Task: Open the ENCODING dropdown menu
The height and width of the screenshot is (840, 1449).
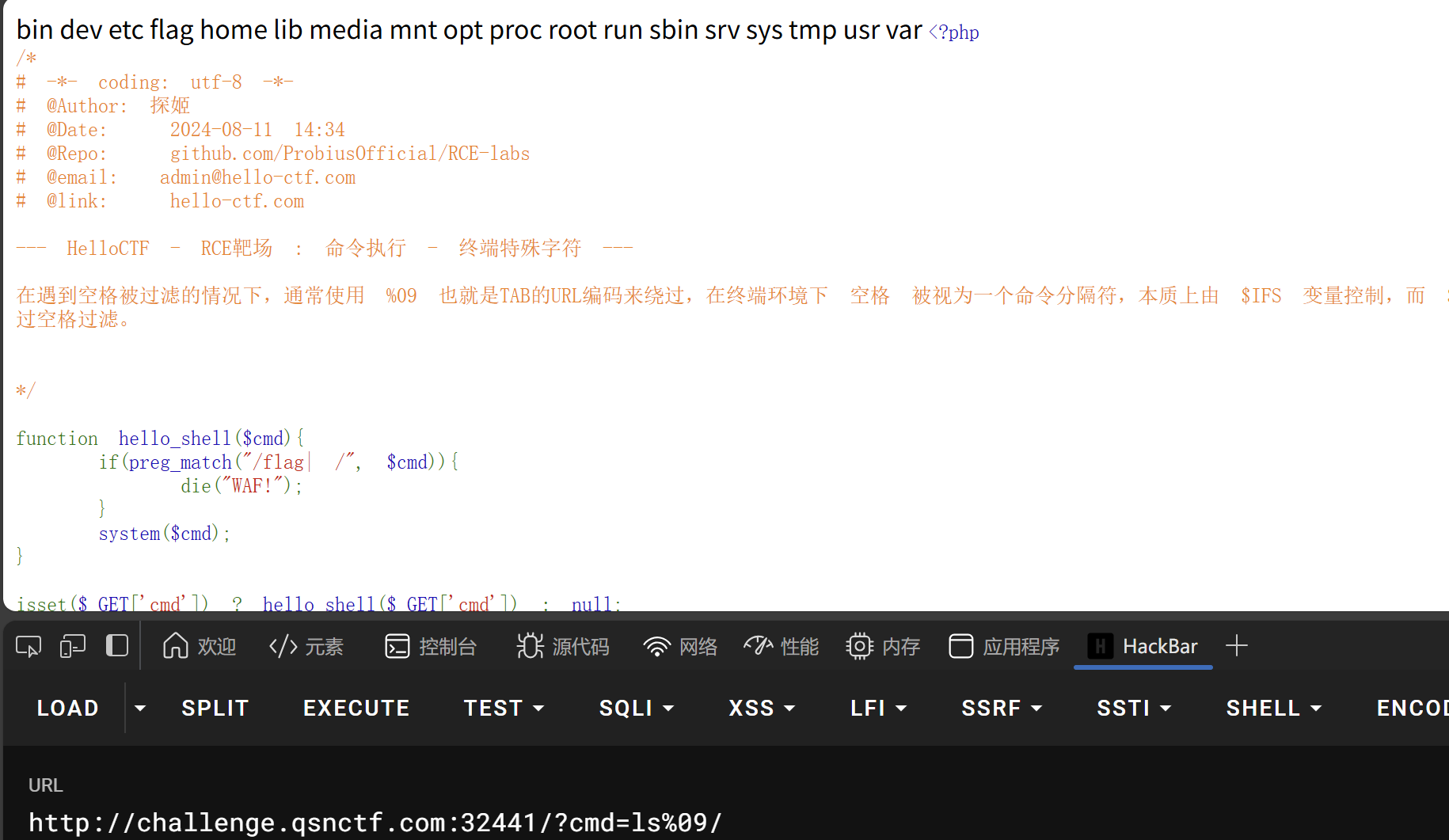Action: 1413,708
